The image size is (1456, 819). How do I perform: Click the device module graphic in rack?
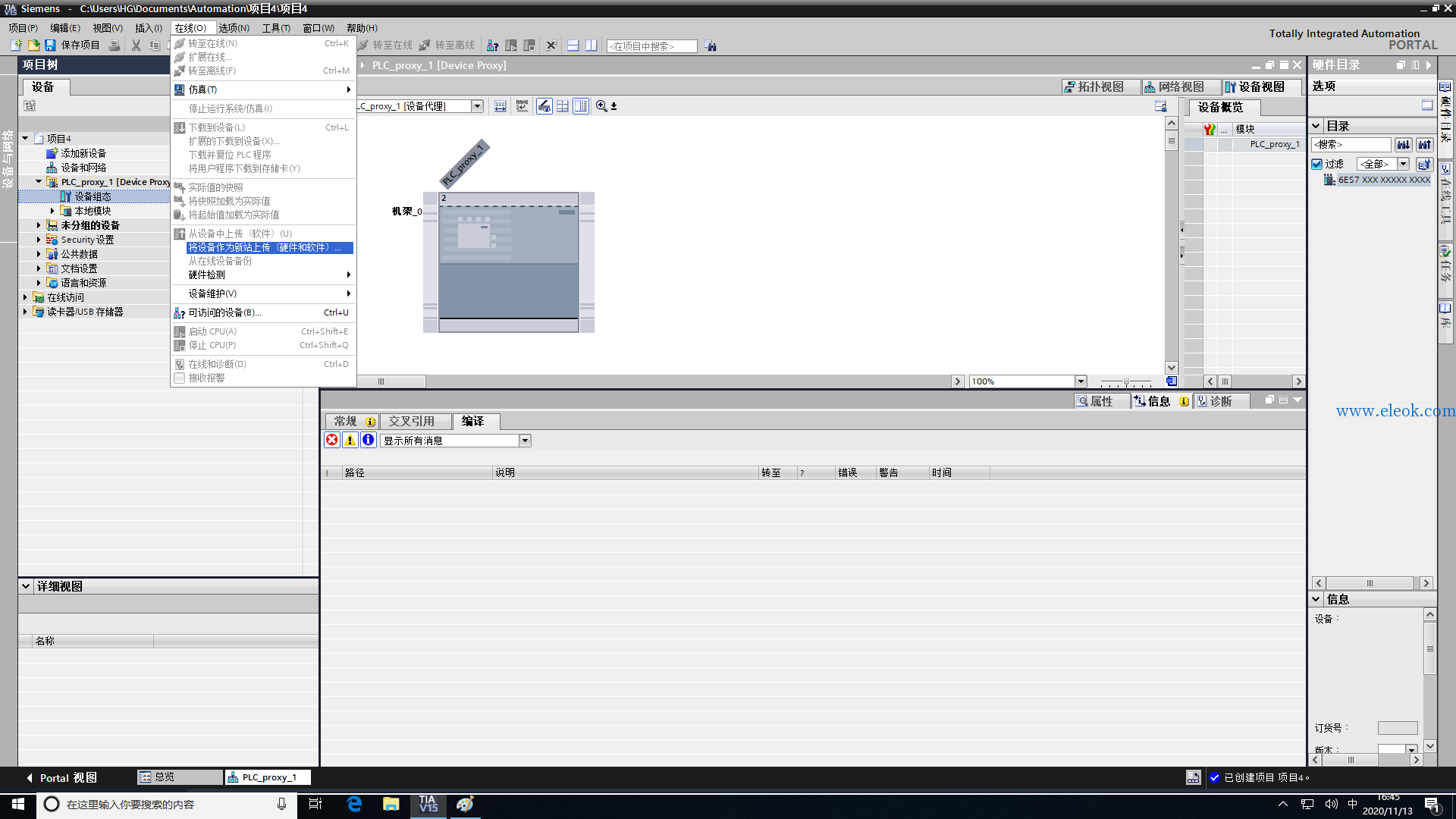(x=509, y=262)
